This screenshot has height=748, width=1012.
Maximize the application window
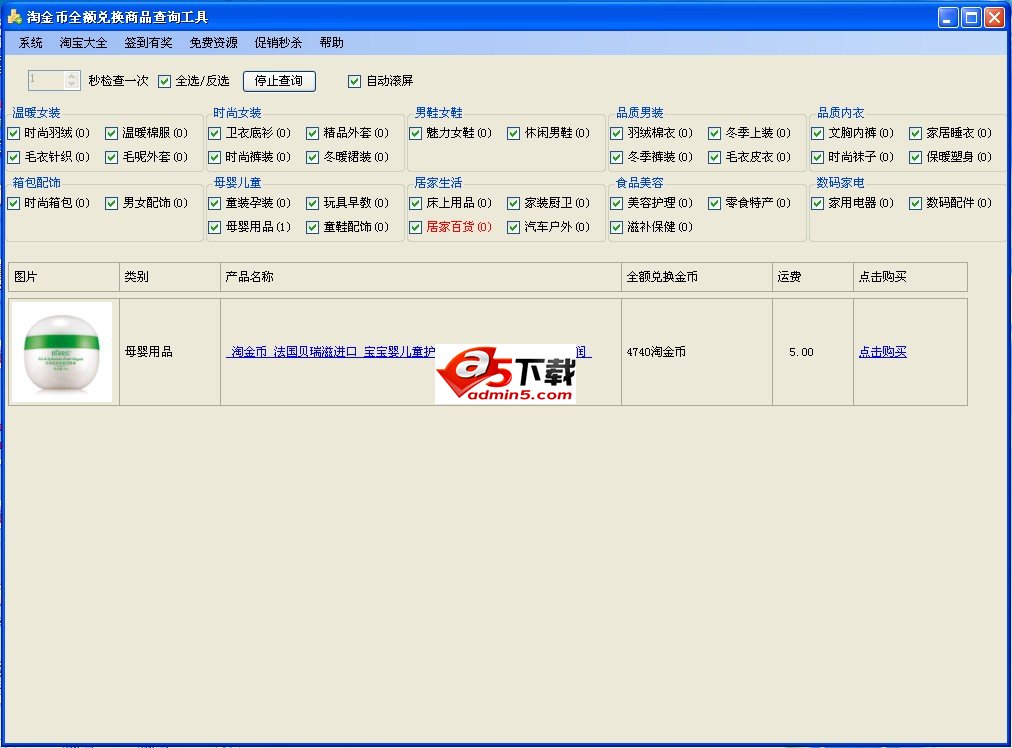(971, 17)
